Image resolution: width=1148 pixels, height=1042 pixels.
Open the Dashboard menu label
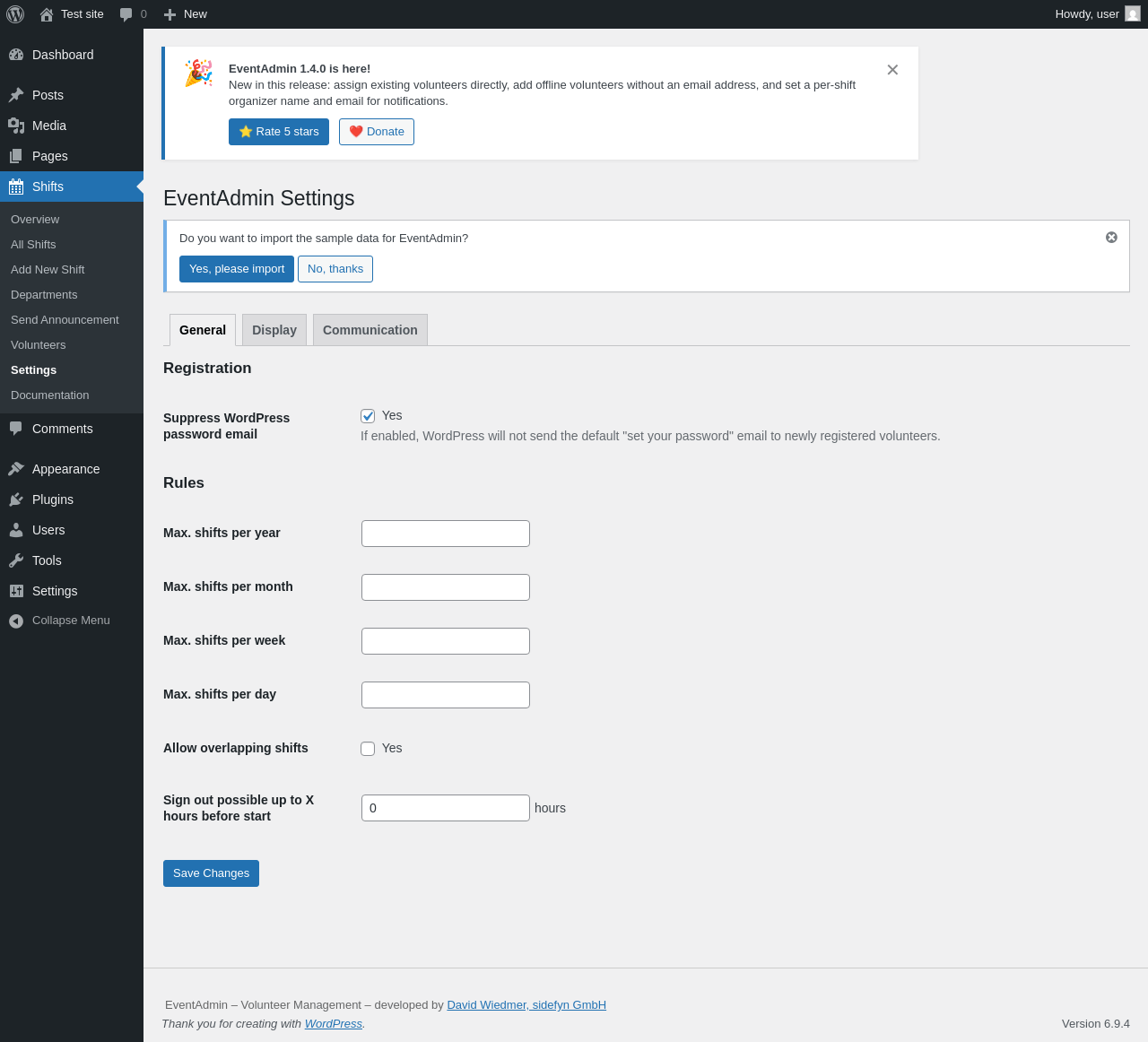point(63,55)
